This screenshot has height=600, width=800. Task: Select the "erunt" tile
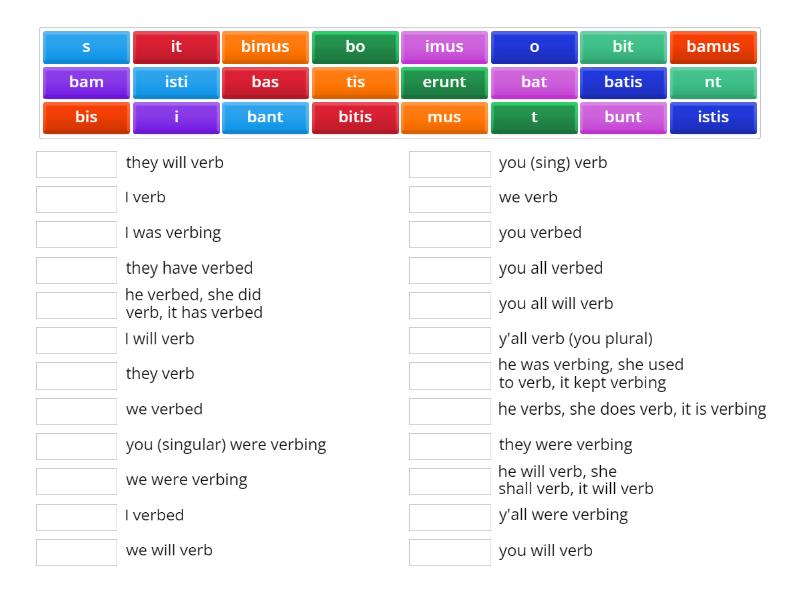444,82
